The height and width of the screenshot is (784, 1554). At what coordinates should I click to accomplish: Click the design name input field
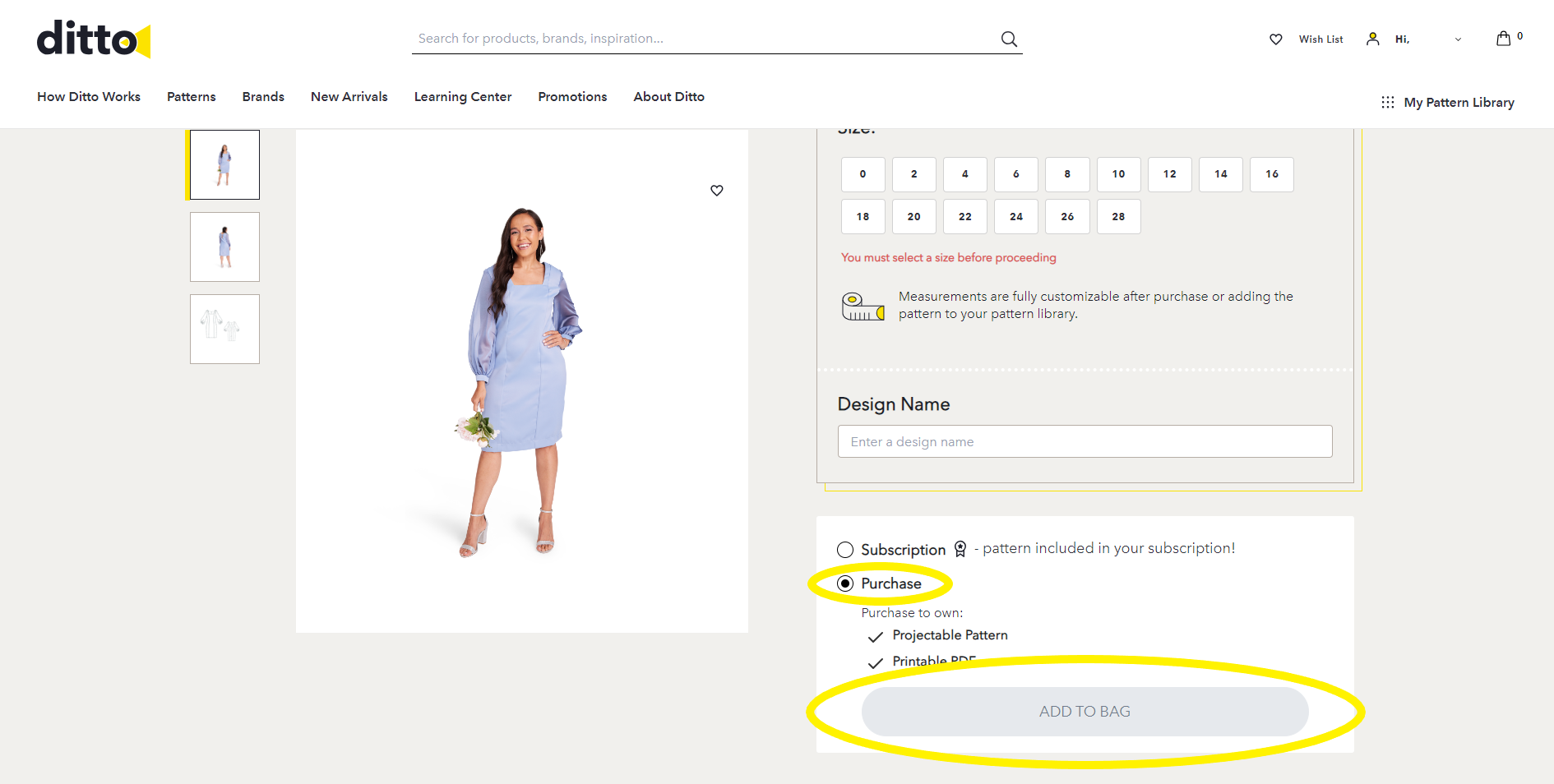click(x=1085, y=441)
